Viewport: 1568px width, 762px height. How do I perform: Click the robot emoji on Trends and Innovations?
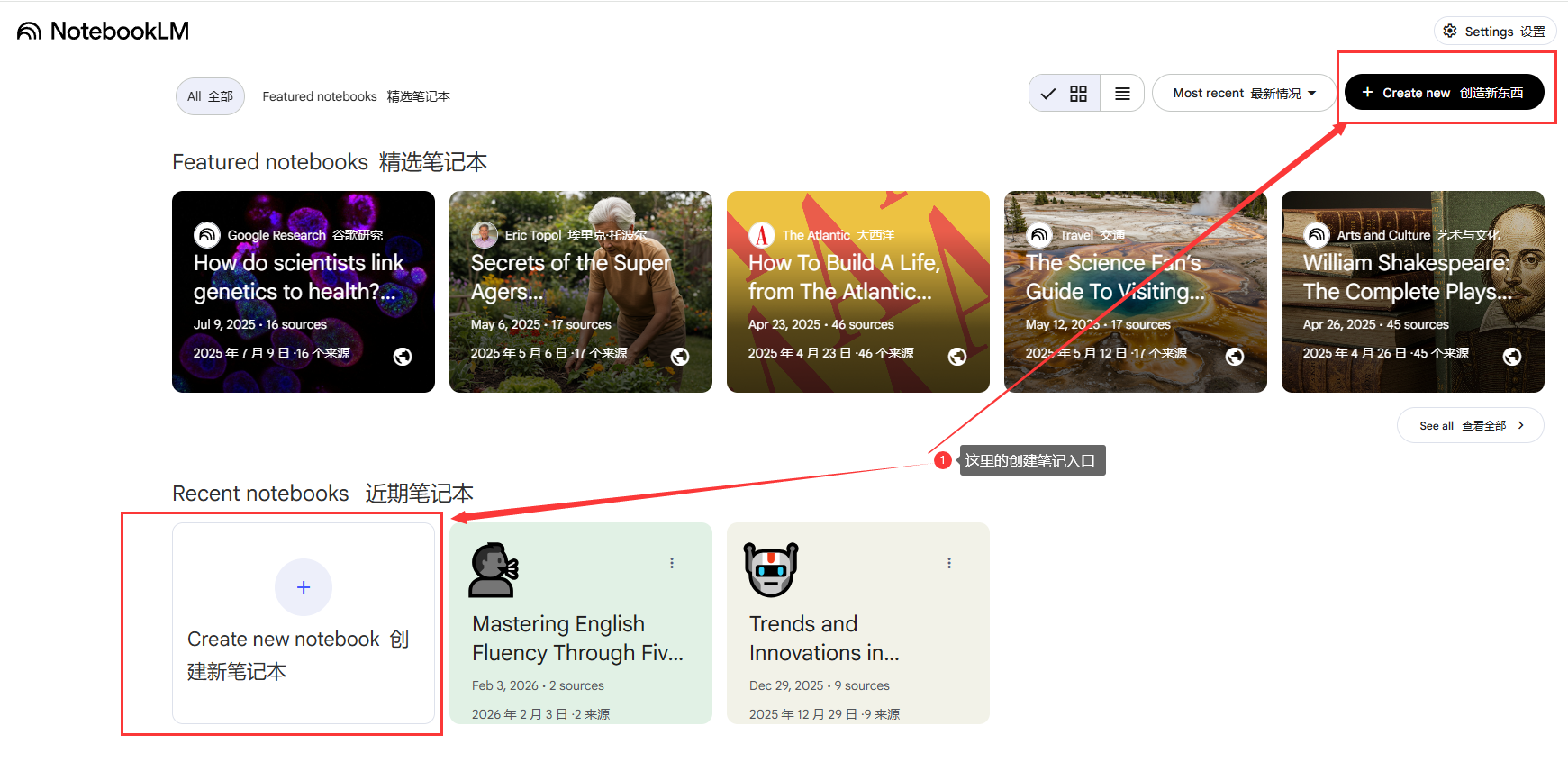[771, 569]
